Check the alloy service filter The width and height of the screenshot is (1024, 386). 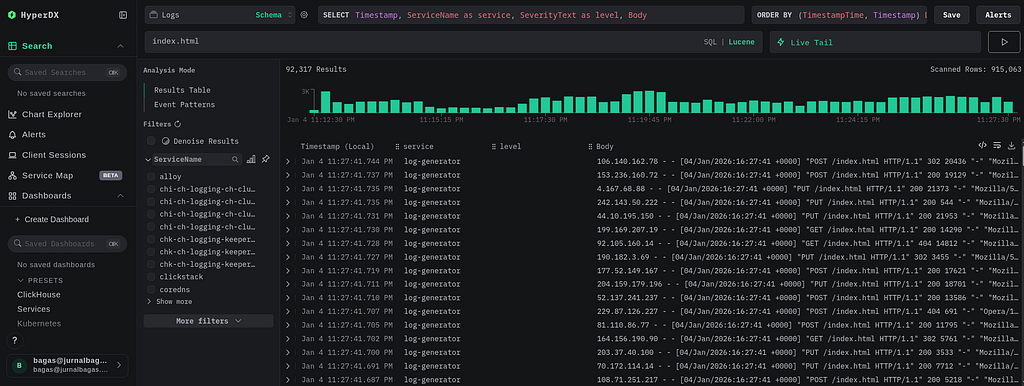pos(151,177)
